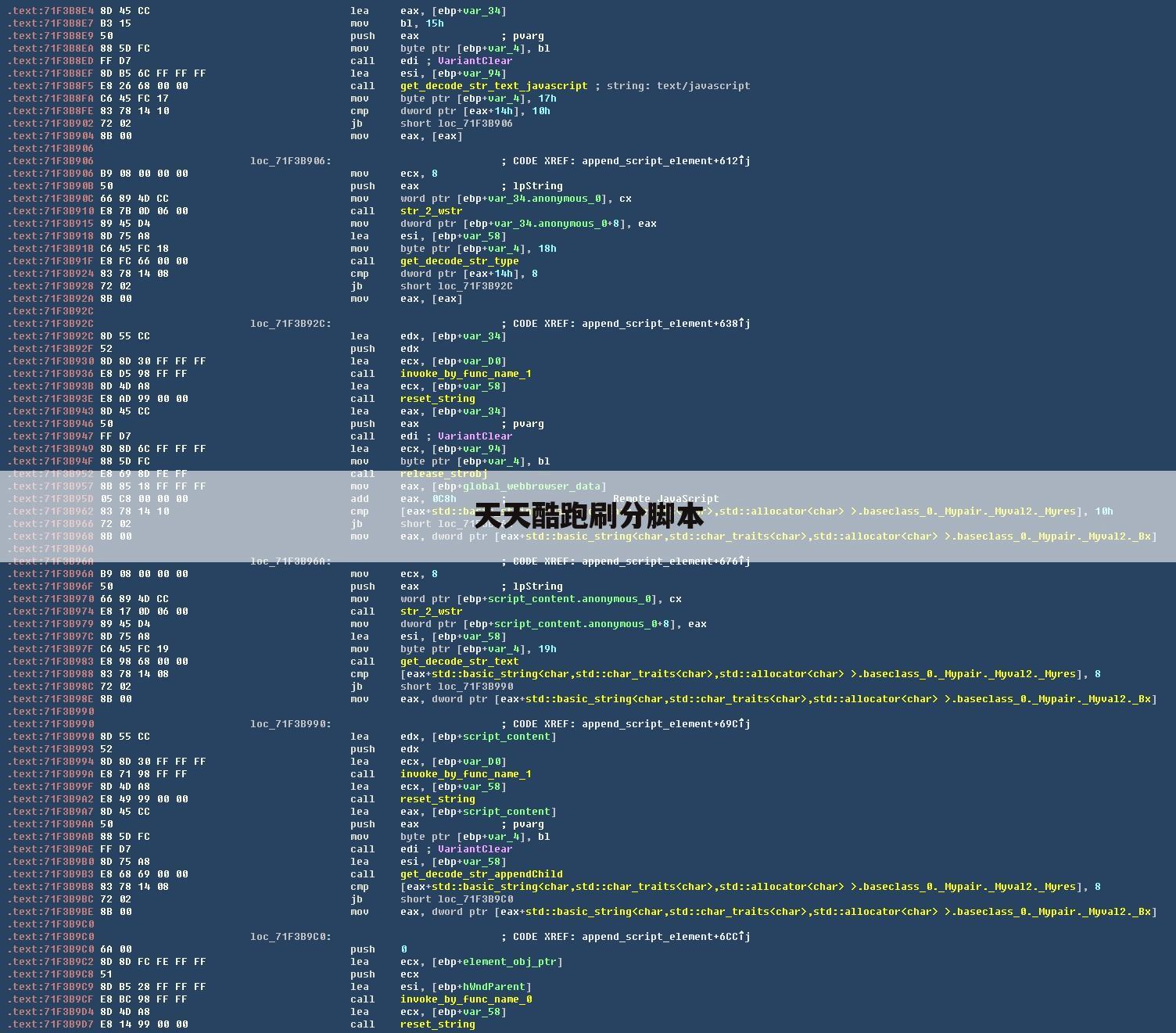Select invoke_by_func_name_0 call target

[x=465, y=999]
